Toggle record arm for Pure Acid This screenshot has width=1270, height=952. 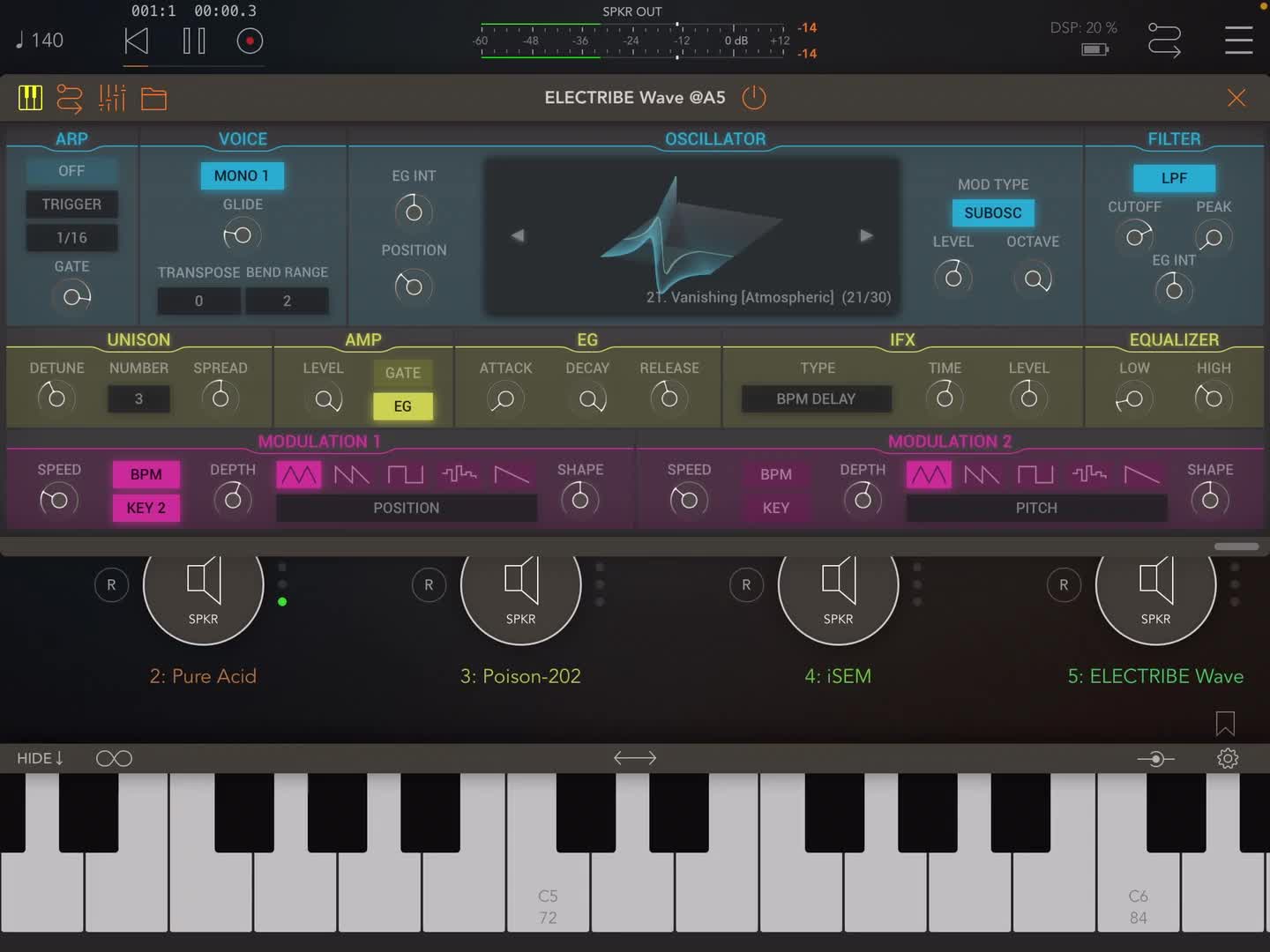(111, 584)
